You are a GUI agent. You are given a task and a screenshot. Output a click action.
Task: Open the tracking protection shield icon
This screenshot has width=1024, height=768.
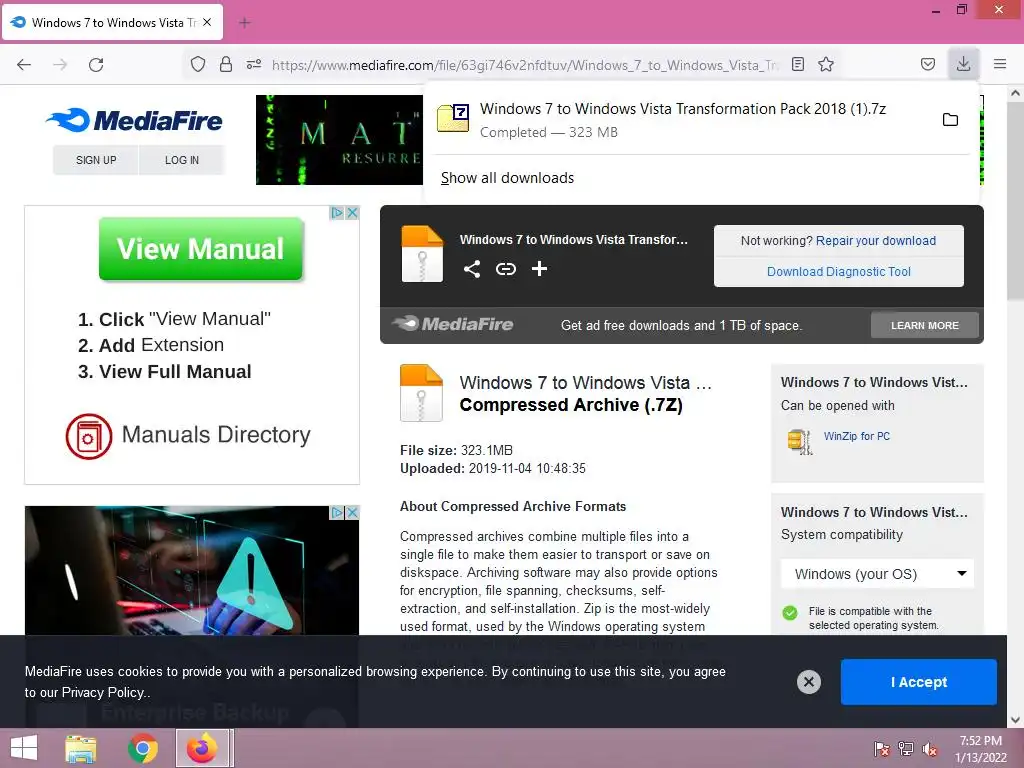(198, 64)
